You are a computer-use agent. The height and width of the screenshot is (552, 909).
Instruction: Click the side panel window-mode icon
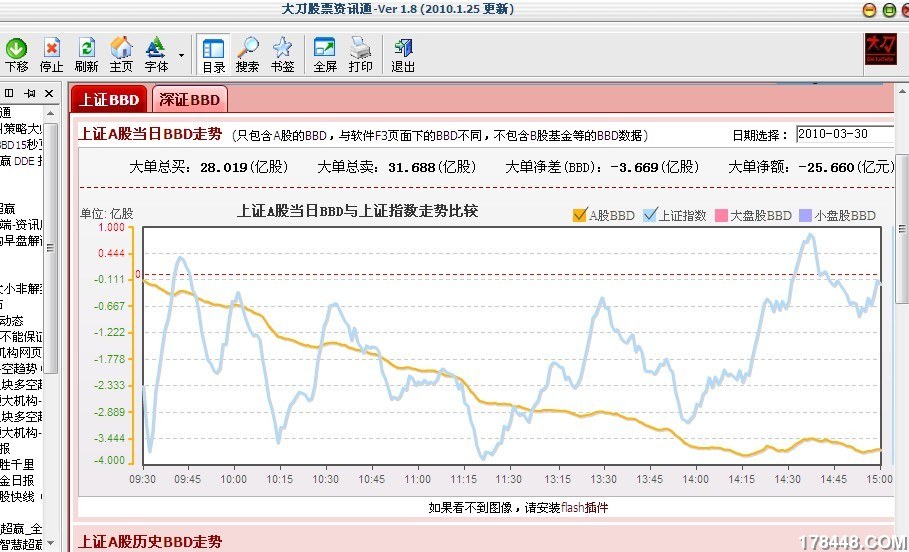(9, 93)
